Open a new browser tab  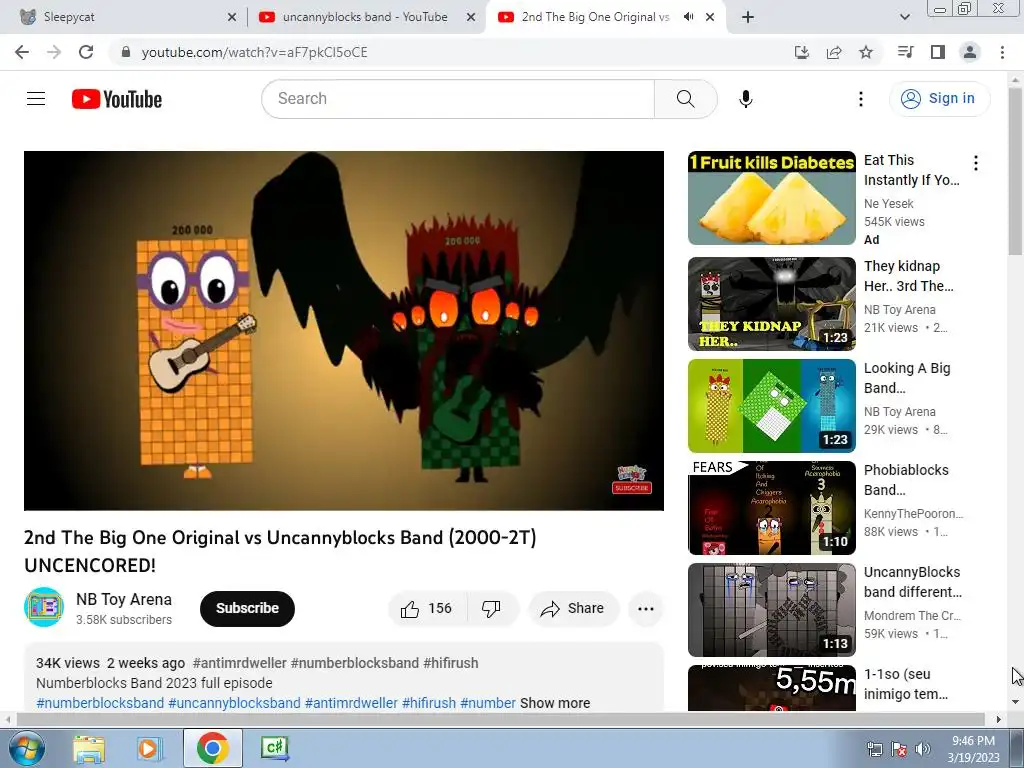pyautogui.click(x=748, y=17)
